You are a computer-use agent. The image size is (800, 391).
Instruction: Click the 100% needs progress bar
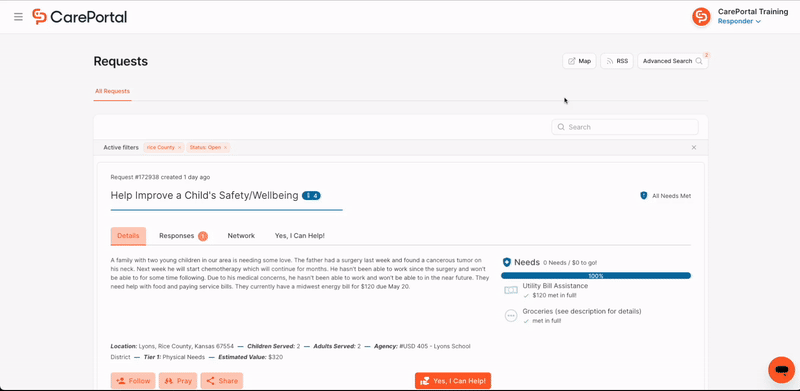596,276
